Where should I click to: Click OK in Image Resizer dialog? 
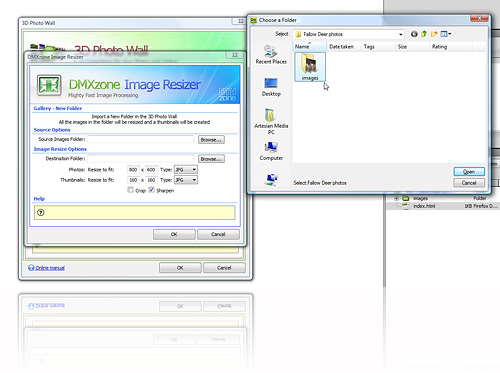(x=174, y=234)
